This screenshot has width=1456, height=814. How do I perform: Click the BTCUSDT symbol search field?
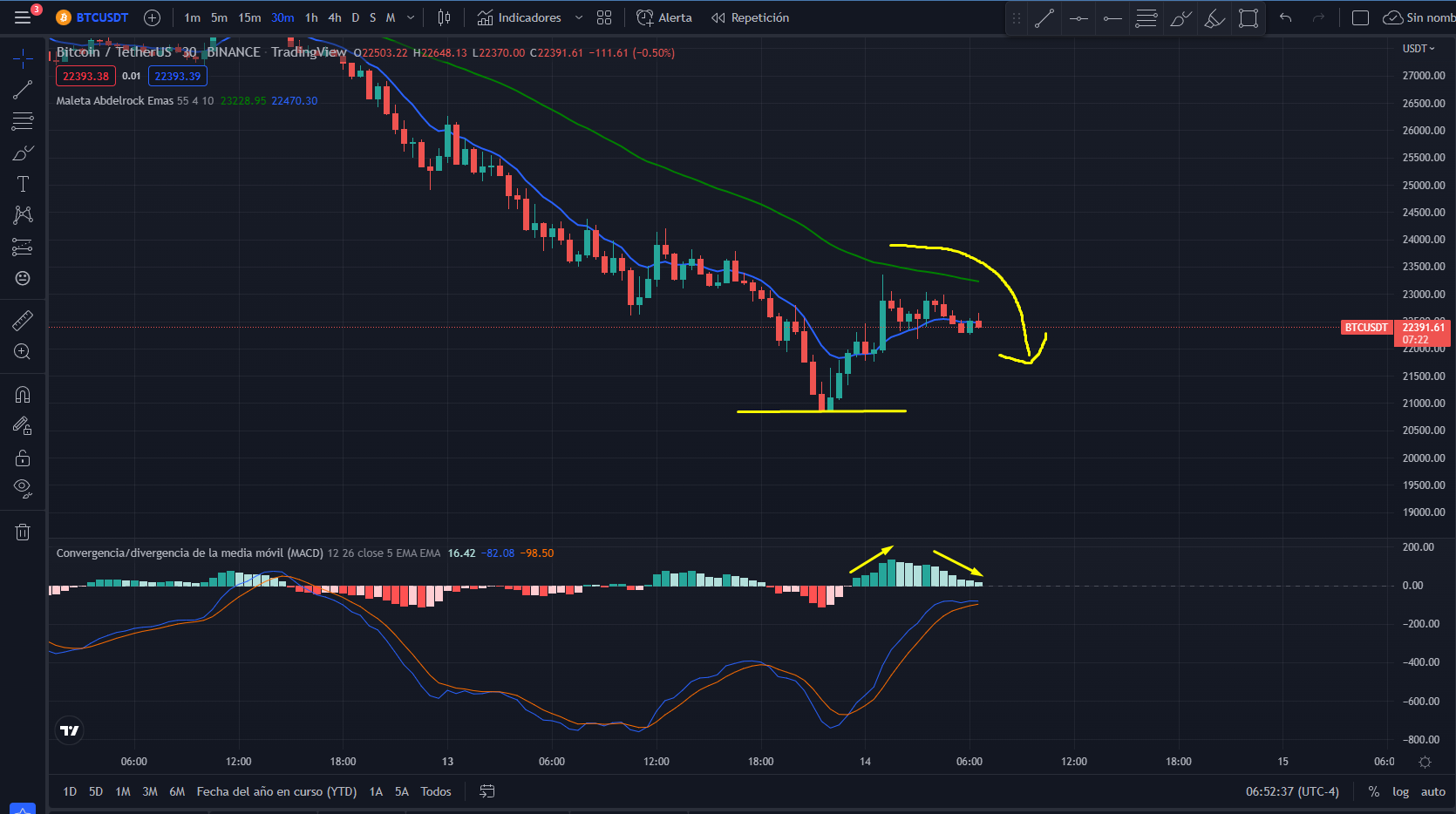pos(92,17)
